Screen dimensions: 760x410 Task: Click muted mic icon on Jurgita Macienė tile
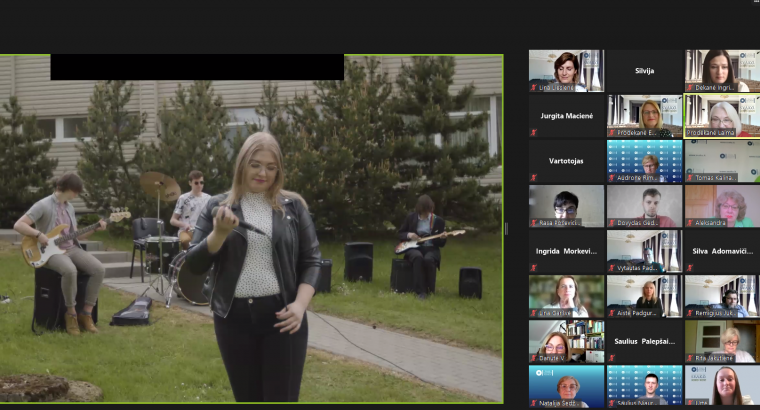534,133
